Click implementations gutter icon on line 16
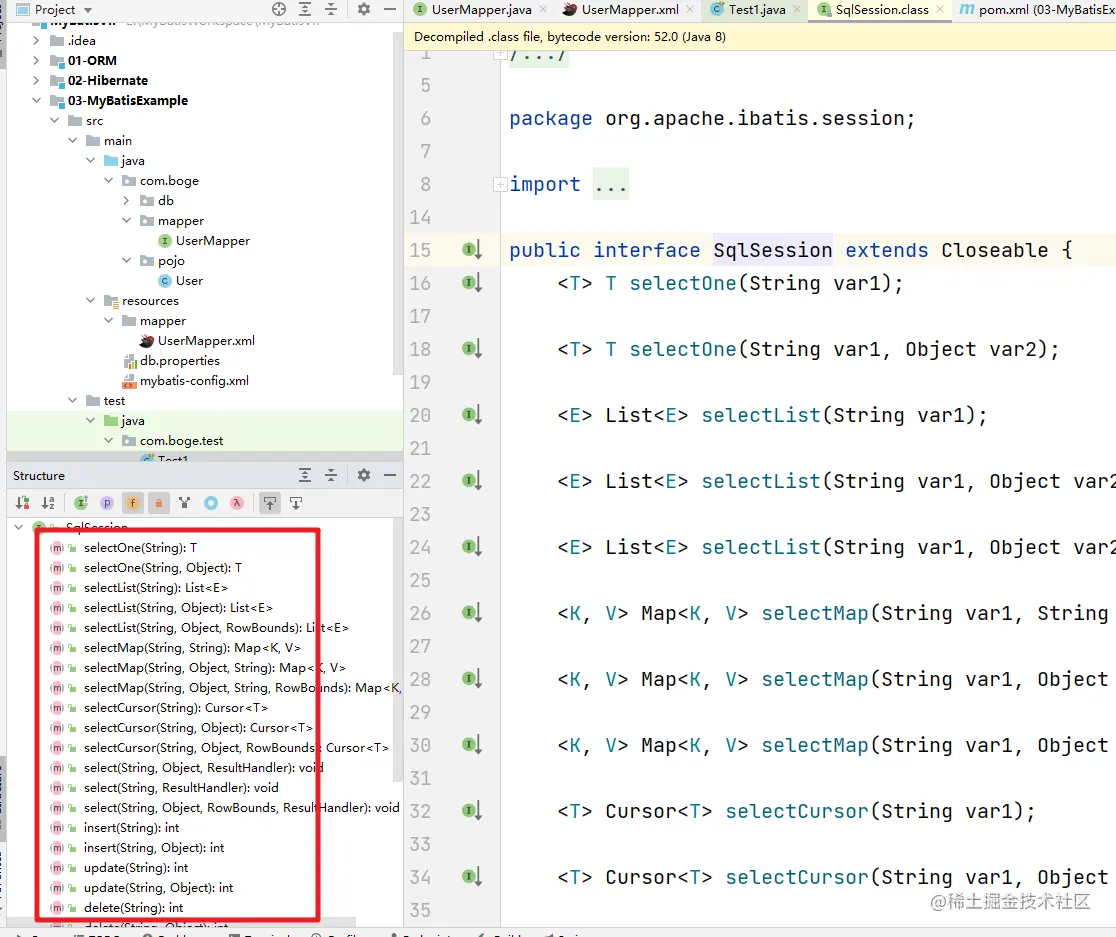 (472, 282)
